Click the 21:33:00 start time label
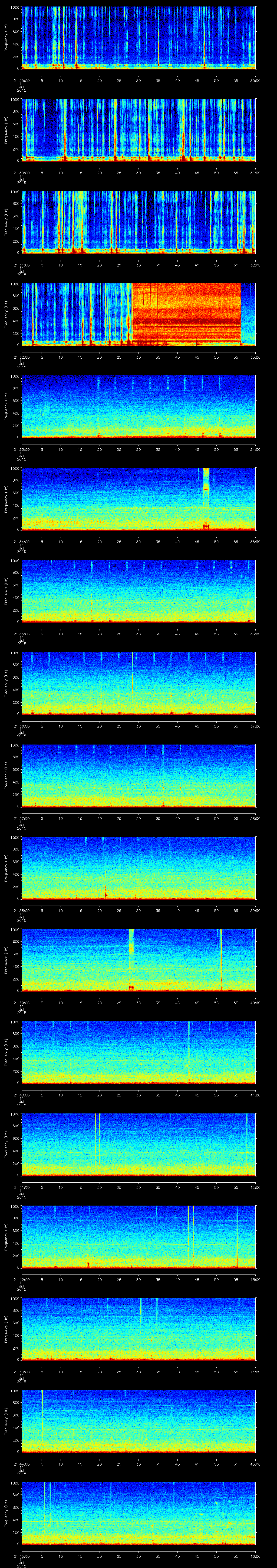This screenshot has height=1568, width=277. [x=21, y=449]
